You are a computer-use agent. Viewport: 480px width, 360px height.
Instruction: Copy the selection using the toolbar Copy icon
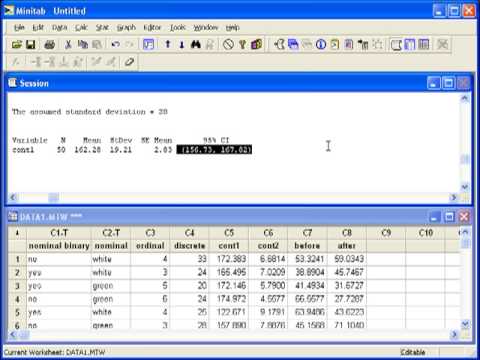[83, 44]
